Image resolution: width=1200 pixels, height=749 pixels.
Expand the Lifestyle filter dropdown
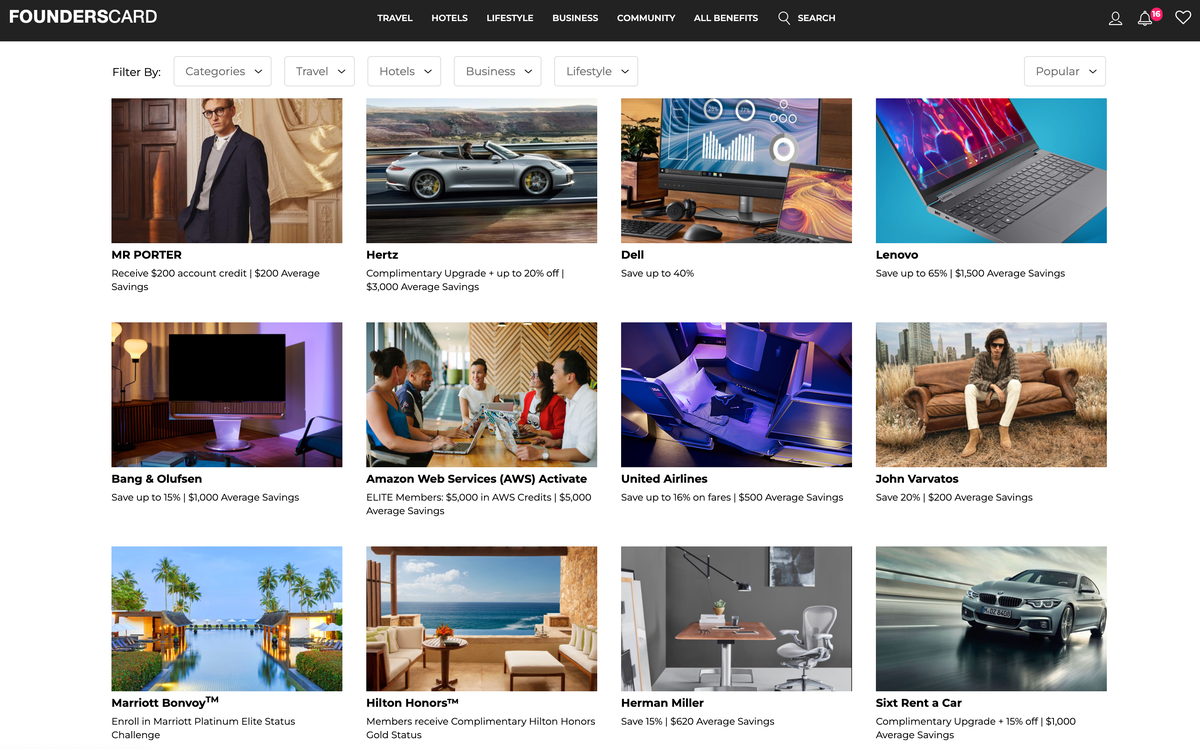[x=596, y=71]
